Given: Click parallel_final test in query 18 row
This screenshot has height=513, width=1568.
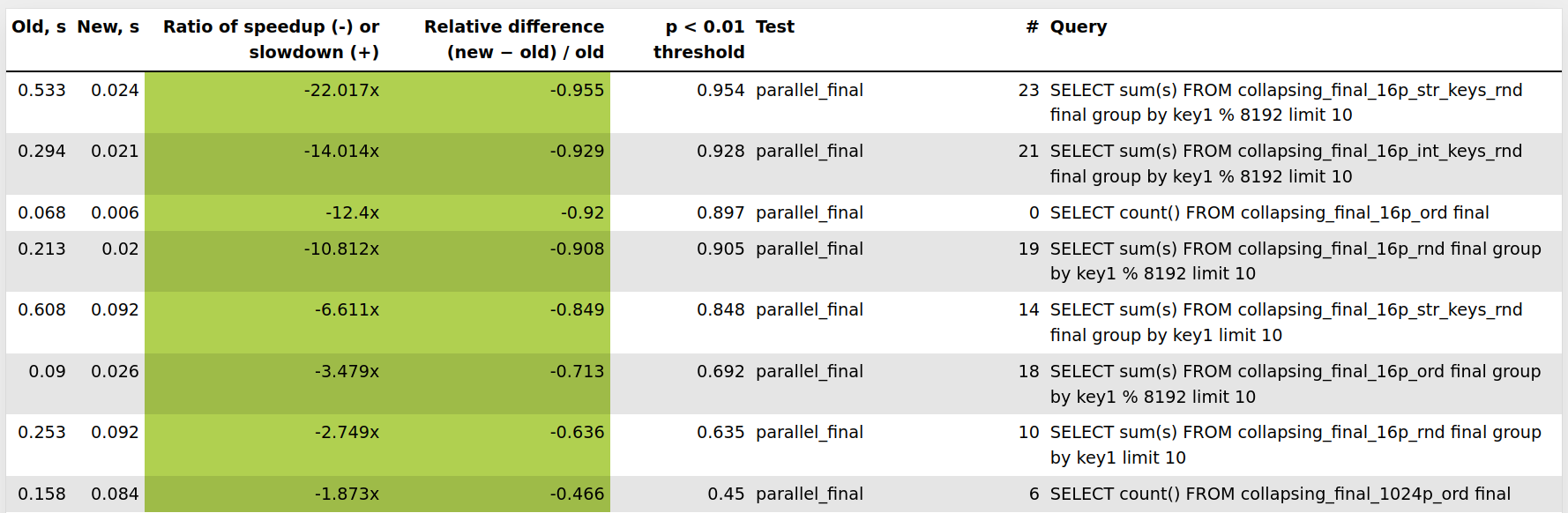Looking at the screenshot, I should click(x=810, y=372).
